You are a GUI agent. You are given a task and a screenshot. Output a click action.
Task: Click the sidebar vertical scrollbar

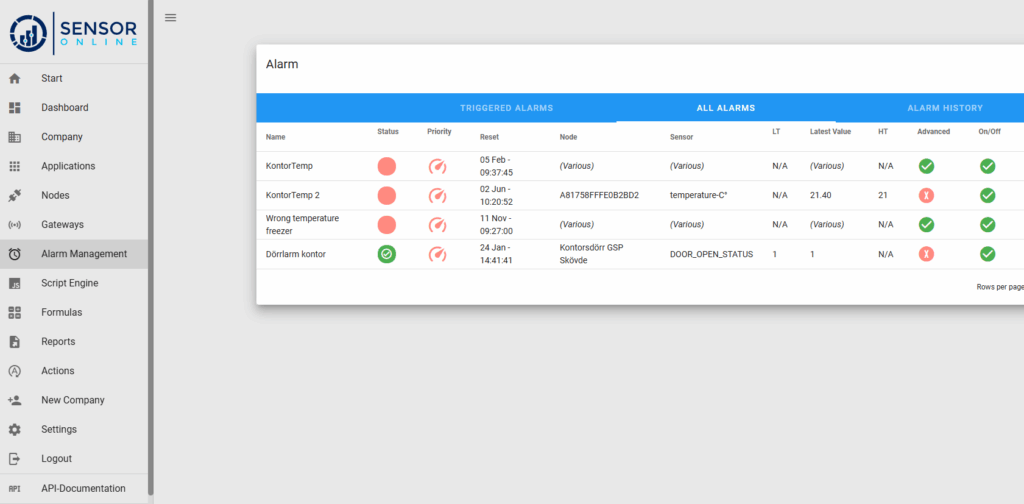[x=151, y=250]
